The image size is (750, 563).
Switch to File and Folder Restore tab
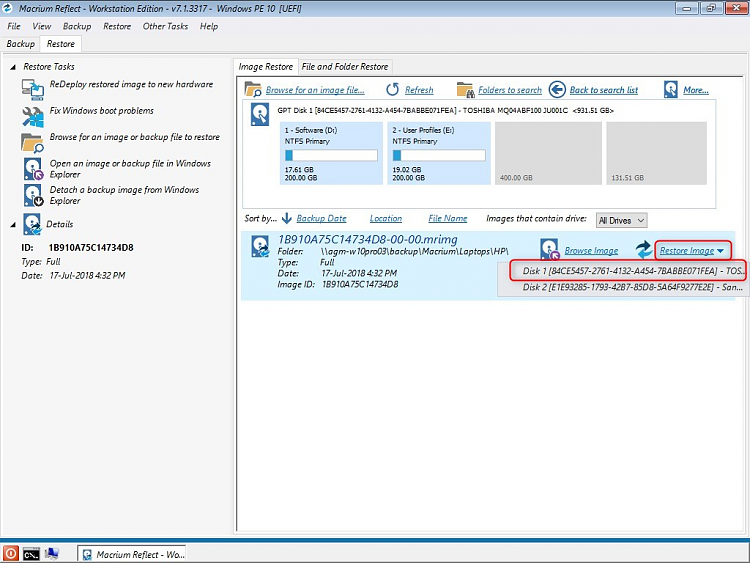coord(345,66)
